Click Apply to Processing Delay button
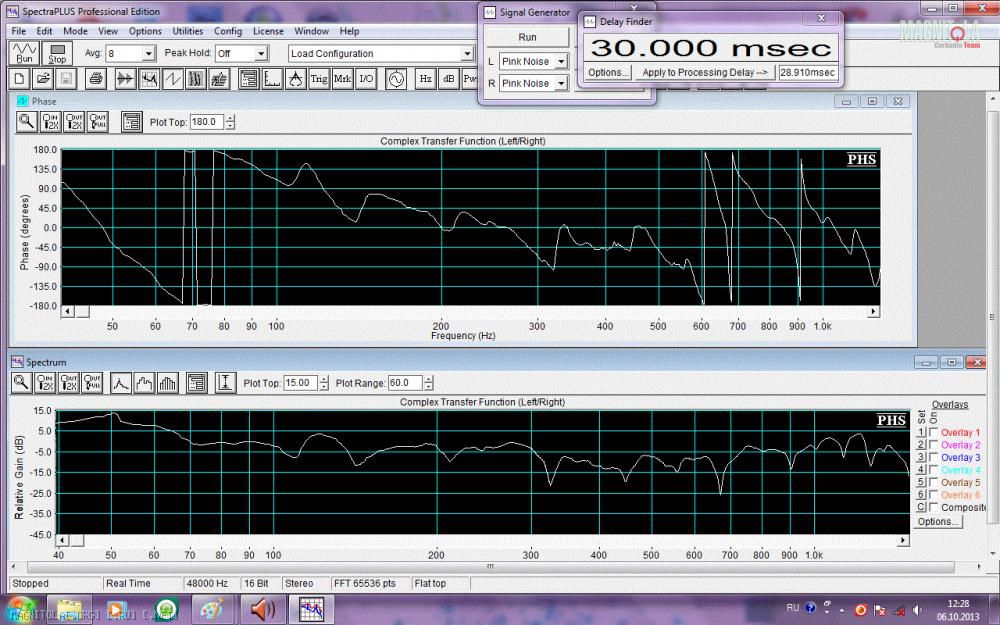Image resolution: width=1000 pixels, height=625 pixels. coord(705,72)
